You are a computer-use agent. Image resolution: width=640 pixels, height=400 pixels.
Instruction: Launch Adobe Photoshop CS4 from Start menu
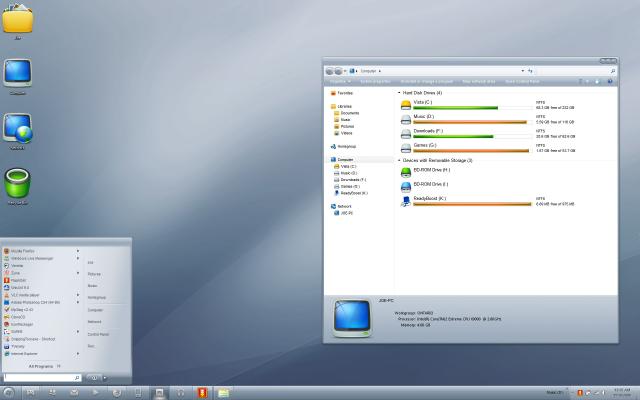32,302
